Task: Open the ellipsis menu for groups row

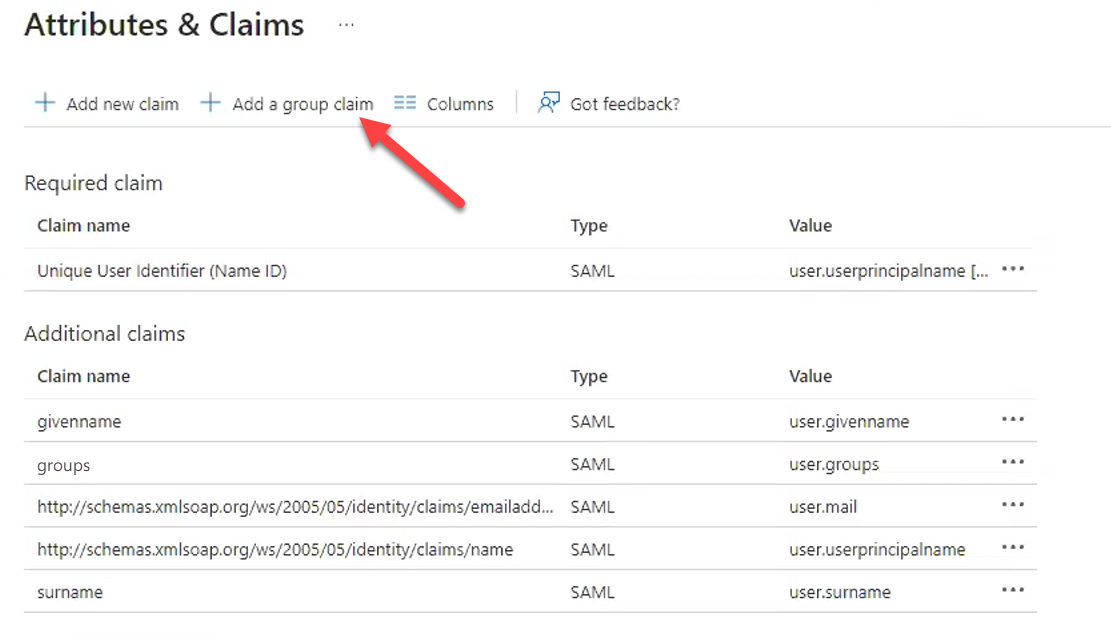Action: tap(1013, 462)
